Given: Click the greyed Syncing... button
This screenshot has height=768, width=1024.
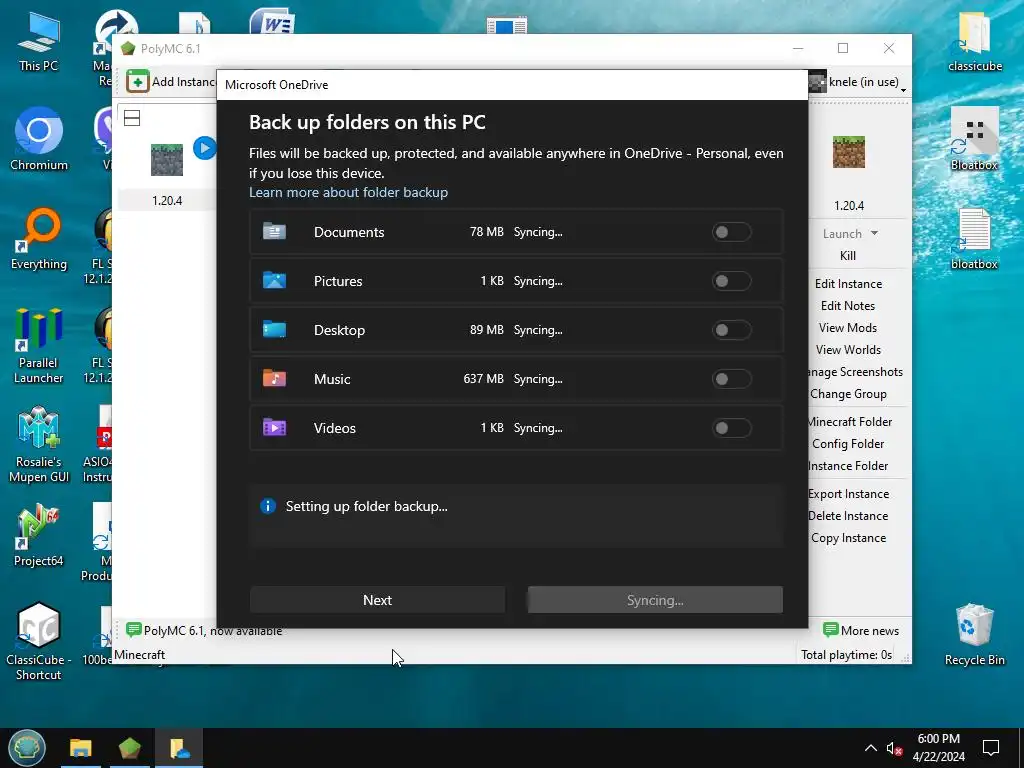Looking at the screenshot, I should coord(655,600).
